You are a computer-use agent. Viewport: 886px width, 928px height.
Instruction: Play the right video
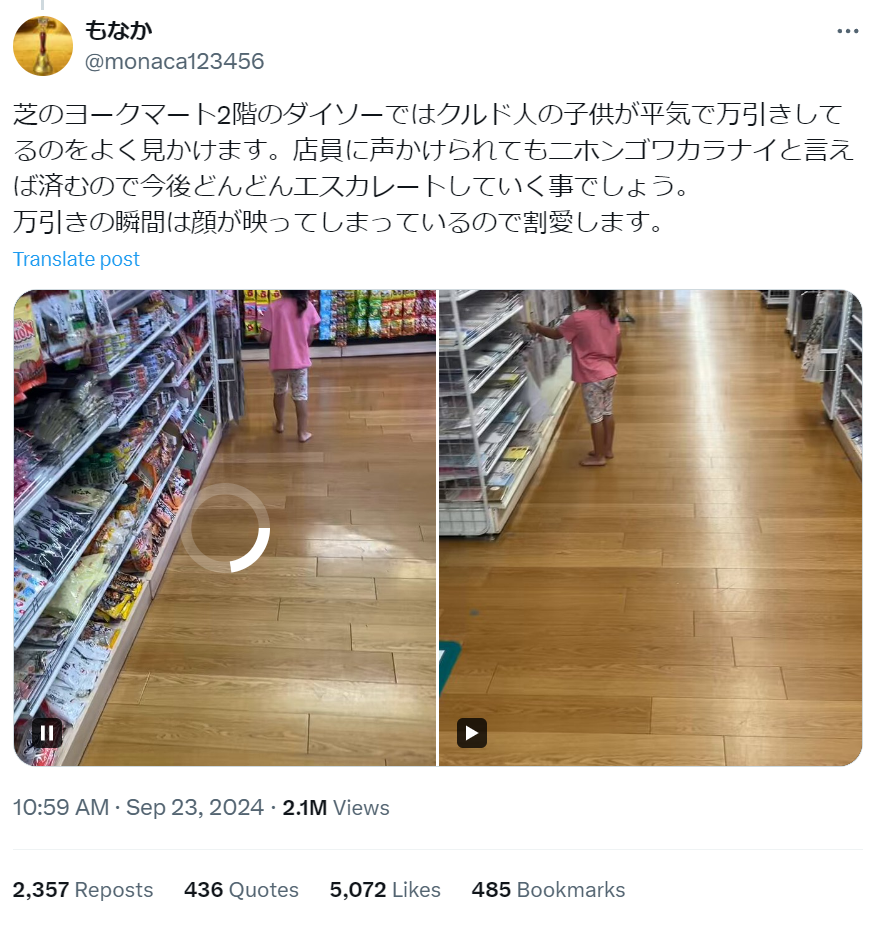tap(472, 733)
